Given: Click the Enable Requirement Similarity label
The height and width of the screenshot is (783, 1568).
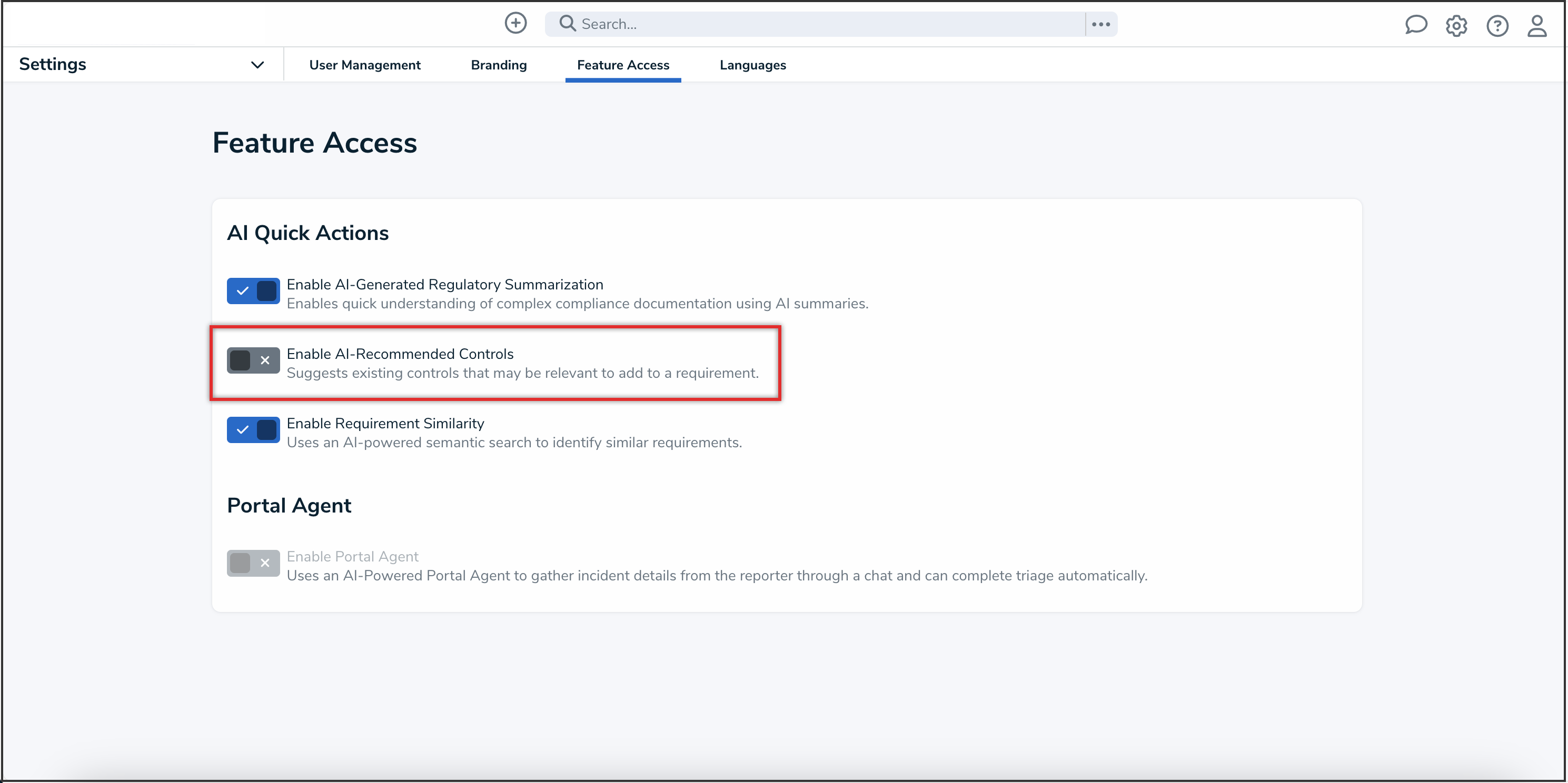Looking at the screenshot, I should click(385, 423).
